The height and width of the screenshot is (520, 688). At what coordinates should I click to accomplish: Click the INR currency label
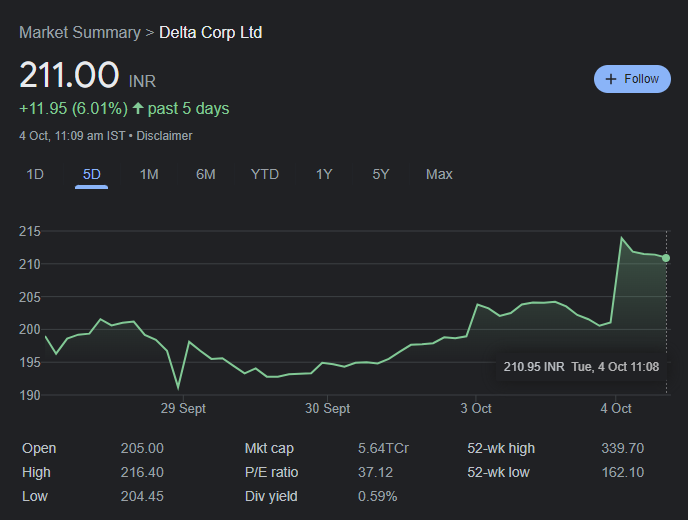(142, 81)
